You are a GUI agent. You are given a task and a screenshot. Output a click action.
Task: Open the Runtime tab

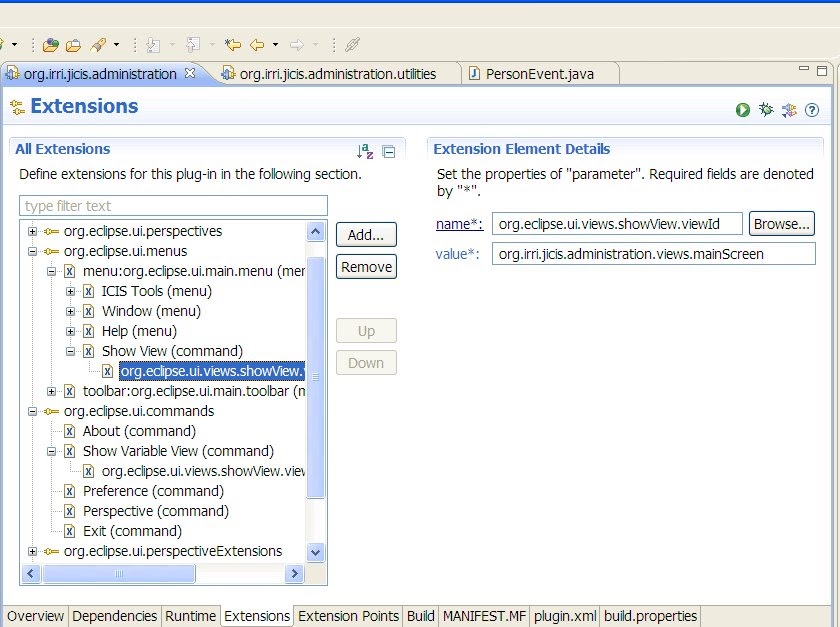point(190,616)
